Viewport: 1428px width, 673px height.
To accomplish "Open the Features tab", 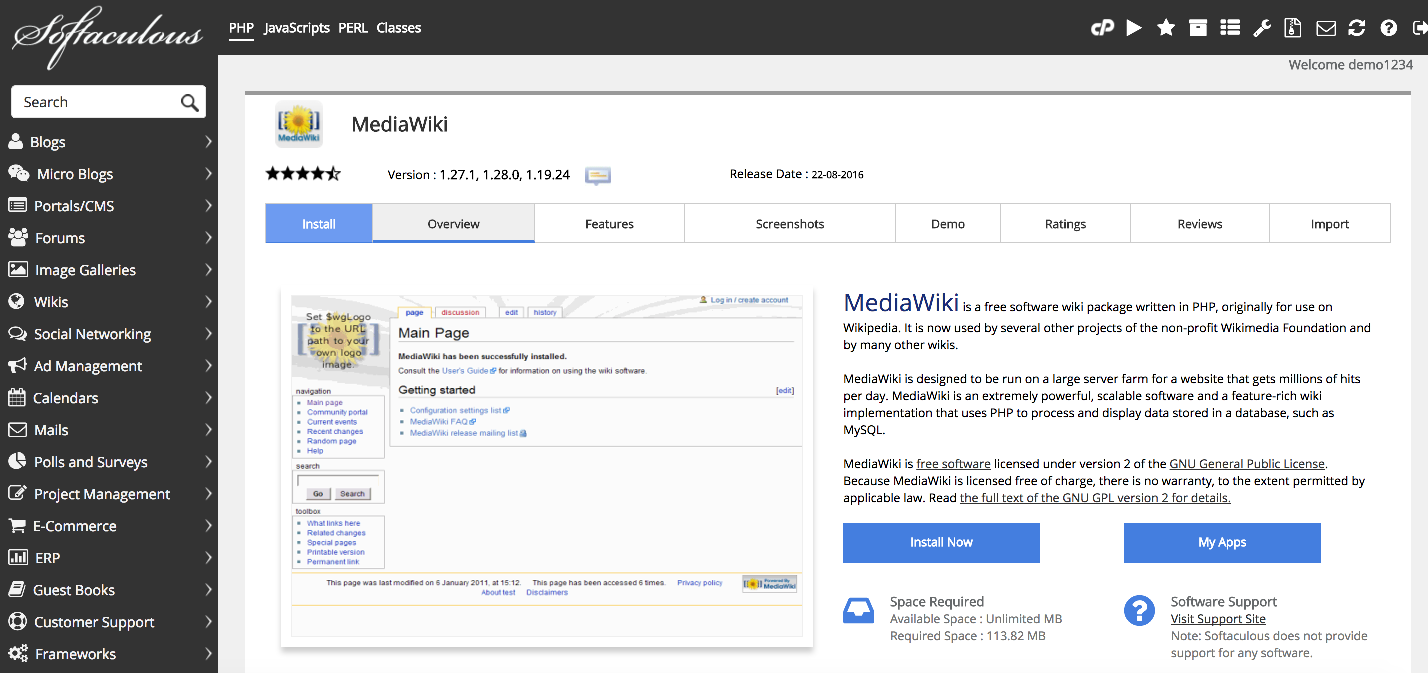I will click(610, 224).
